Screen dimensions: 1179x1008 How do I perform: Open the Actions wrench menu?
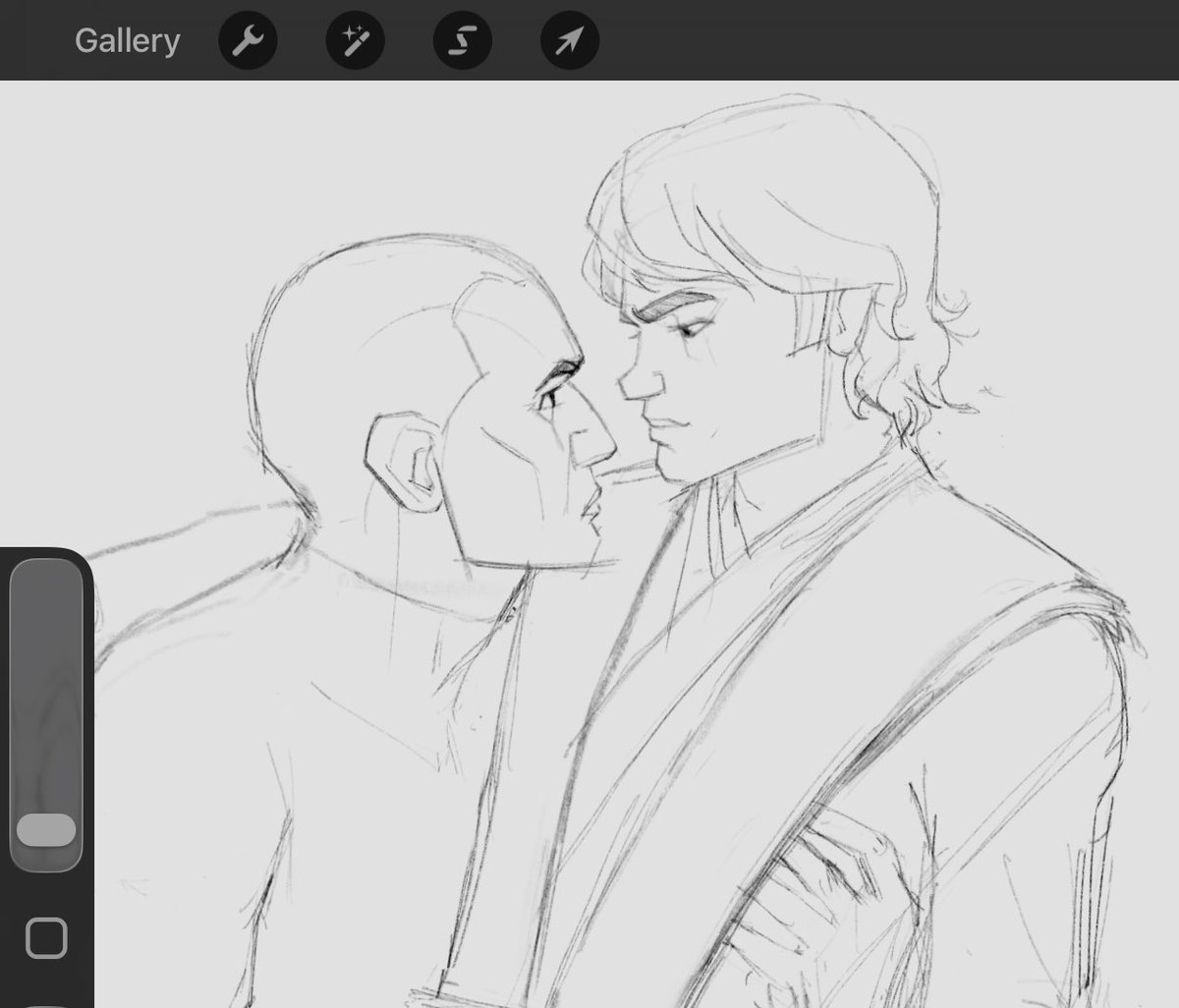(x=248, y=40)
